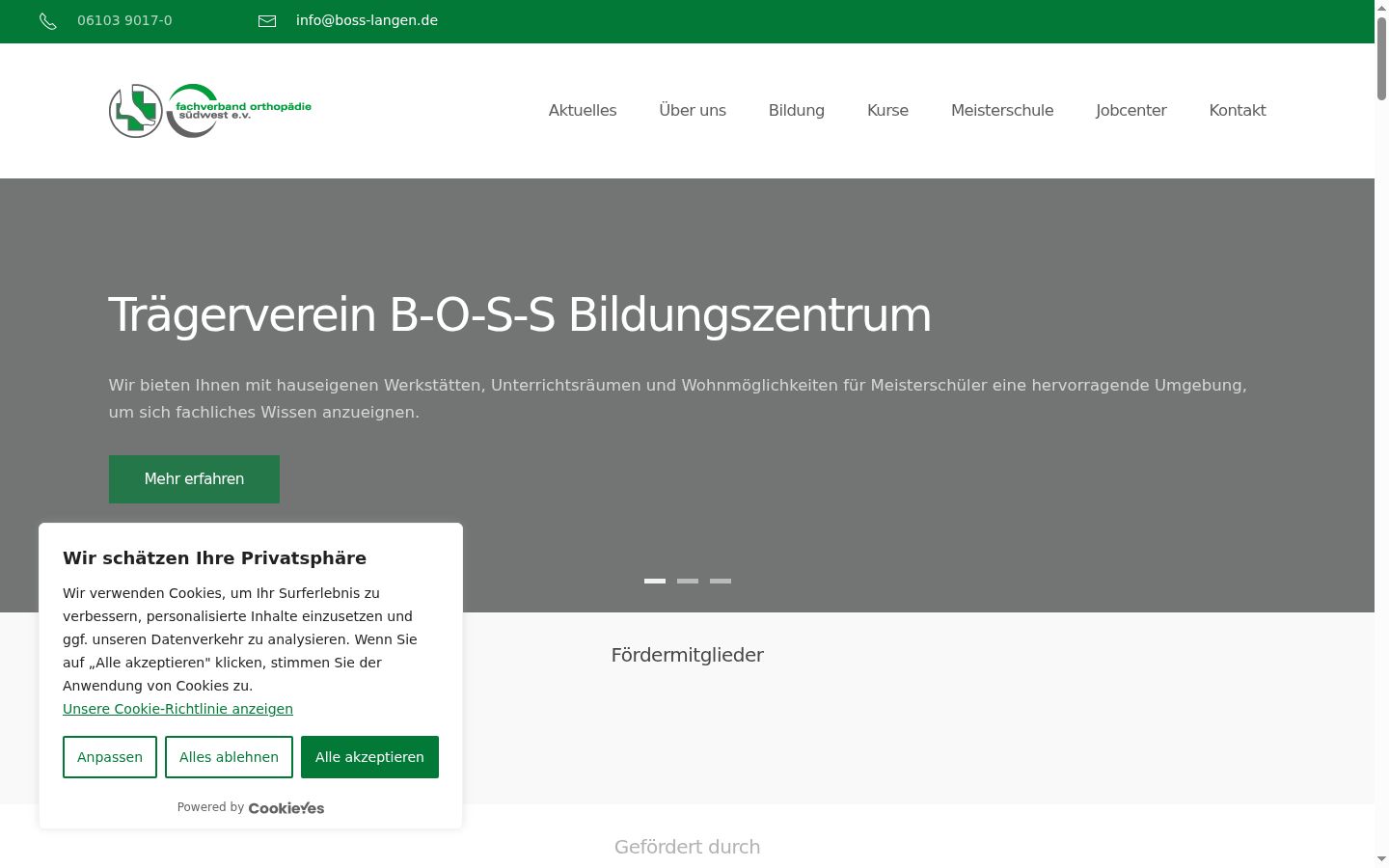The height and width of the screenshot is (868, 1389).
Task: Click the envelope email icon
Action: pos(267,21)
